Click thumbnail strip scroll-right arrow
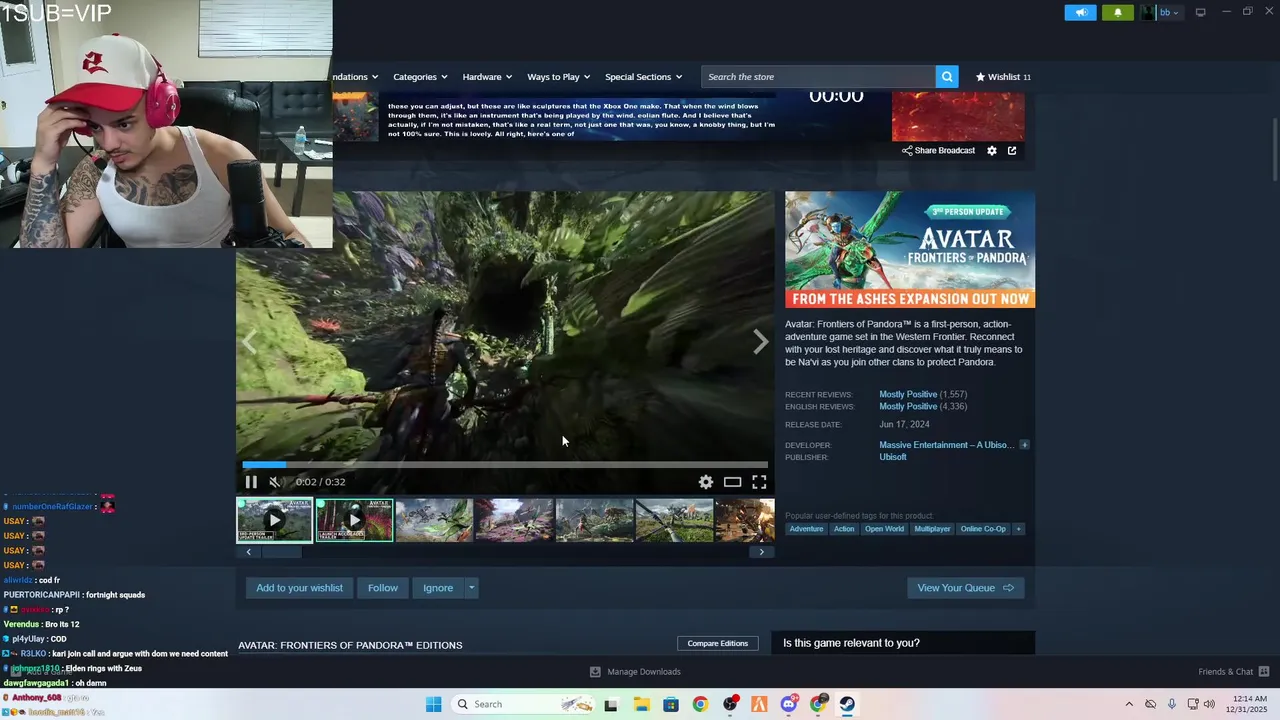This screenshot has height=720, width=1280. (x=762, y=552)
